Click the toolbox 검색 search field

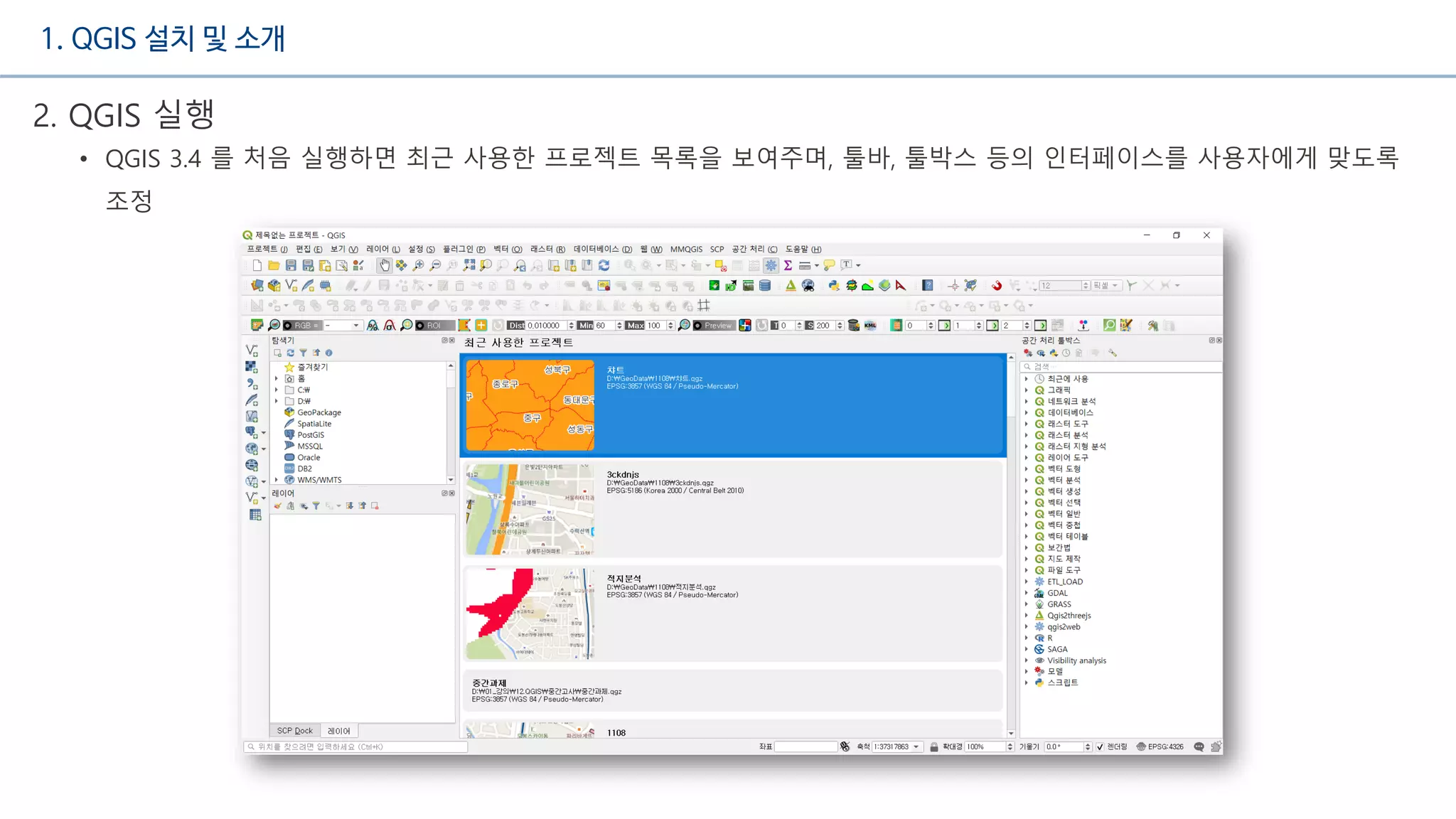pos(1120,367)
